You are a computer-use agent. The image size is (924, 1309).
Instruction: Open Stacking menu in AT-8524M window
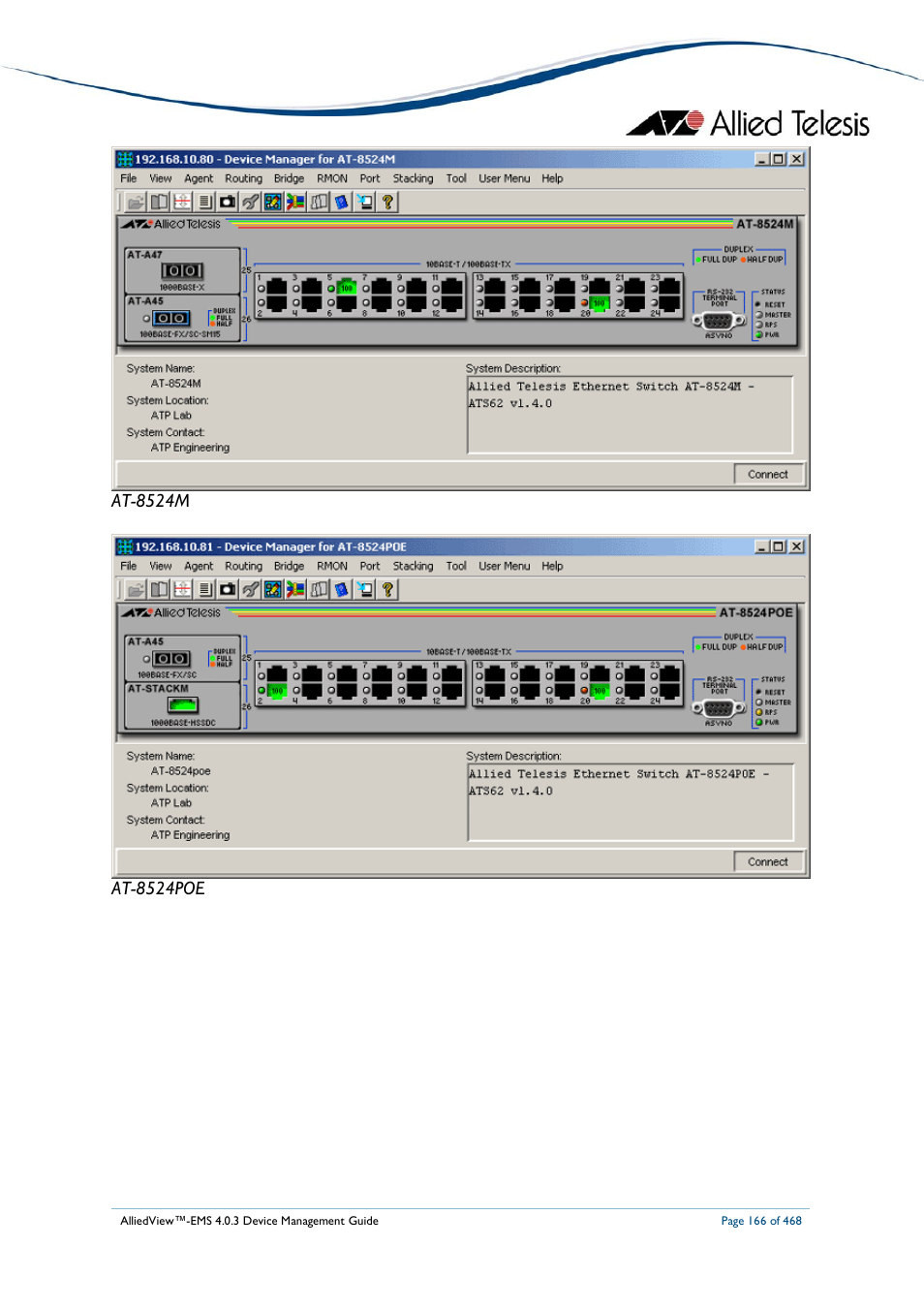click(x=413, y=178)
